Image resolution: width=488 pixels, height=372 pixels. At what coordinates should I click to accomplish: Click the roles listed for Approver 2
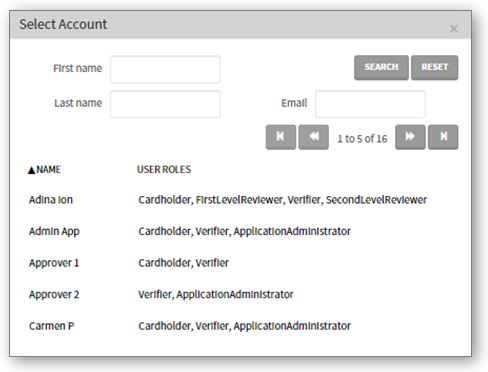[x=216, y=295]
